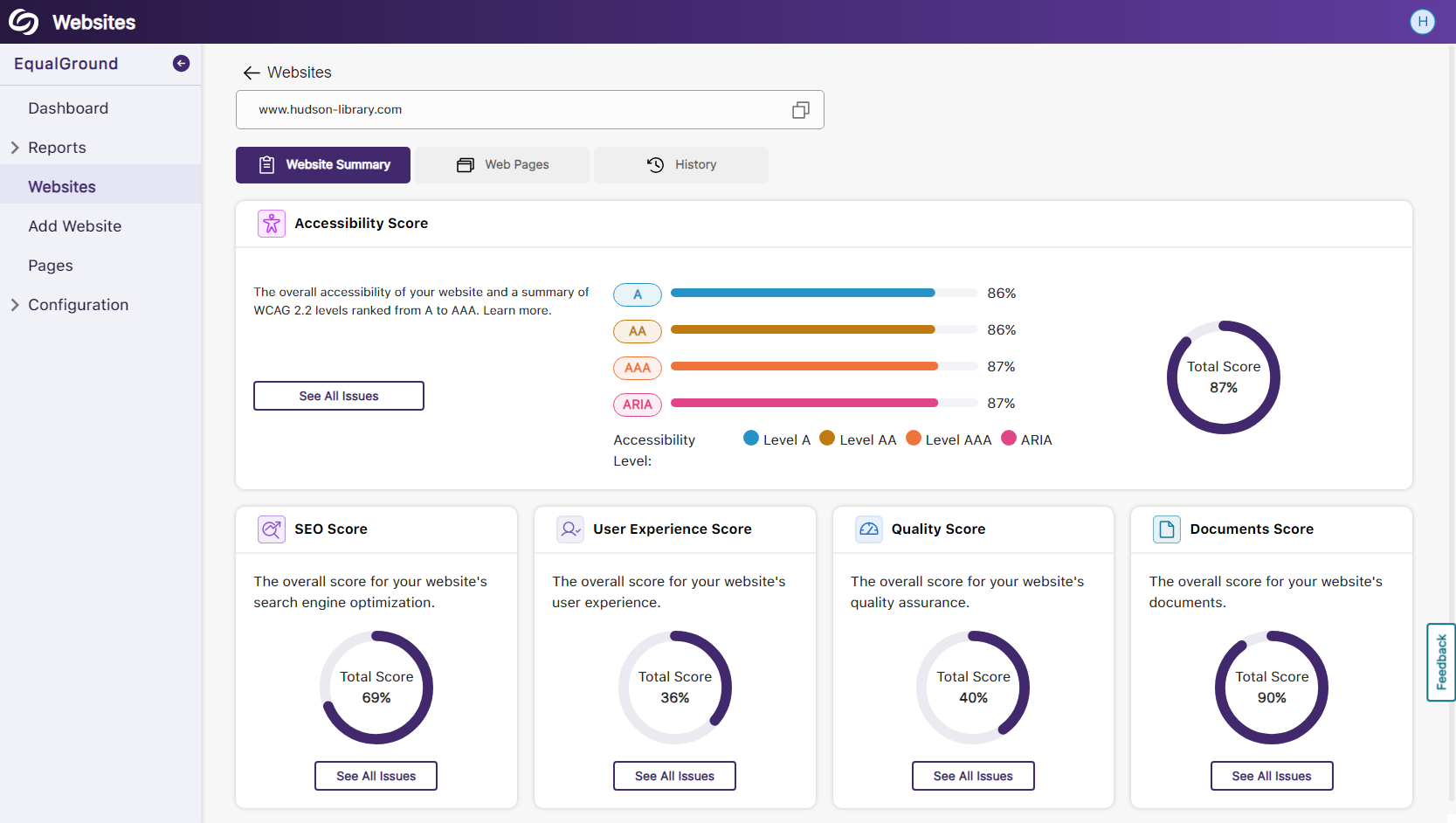Open the History tab
Viewport: 1456px width, 823px height.
tap(681, 165)
